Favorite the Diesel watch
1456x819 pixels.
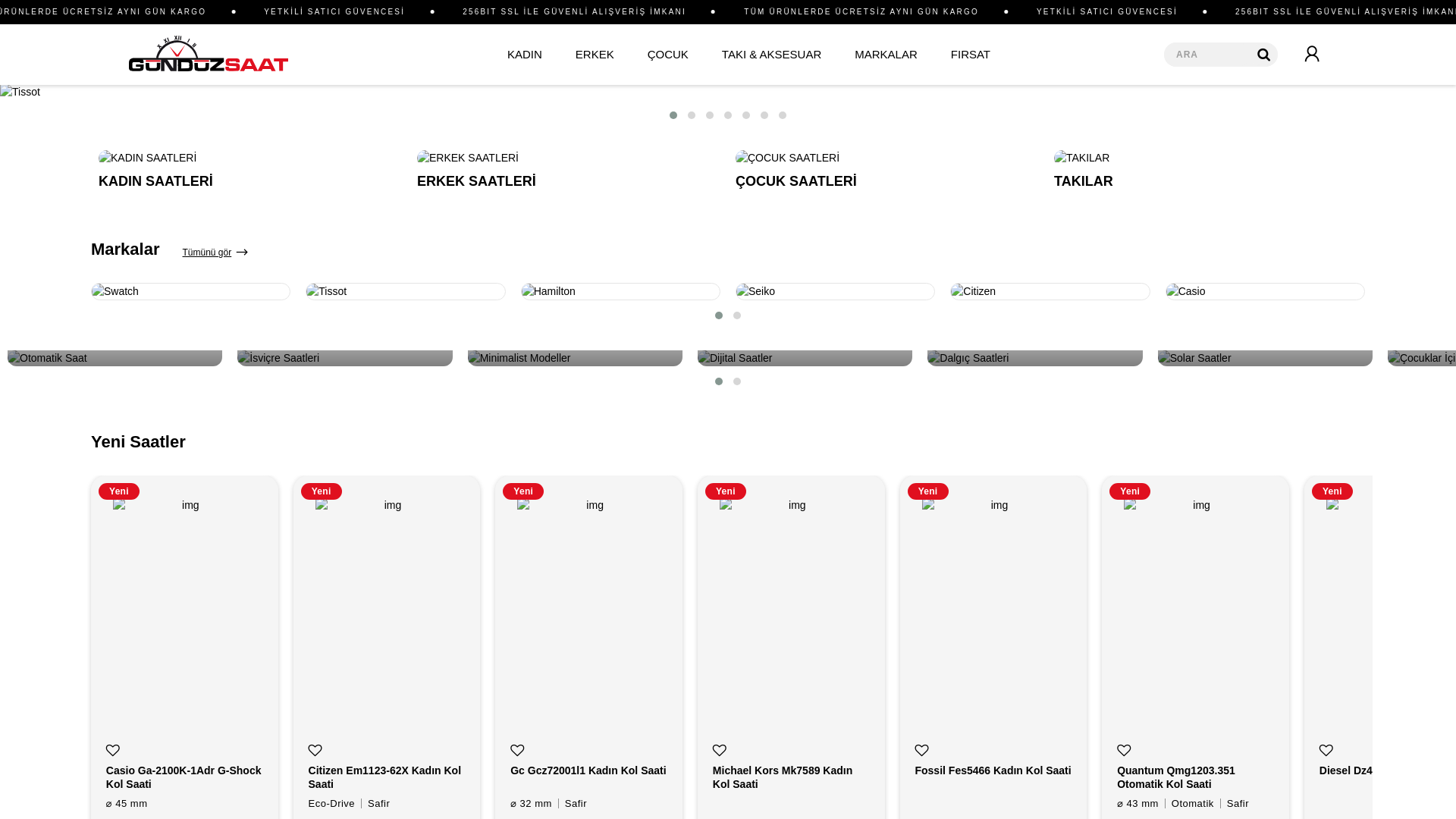(1326, 750)
